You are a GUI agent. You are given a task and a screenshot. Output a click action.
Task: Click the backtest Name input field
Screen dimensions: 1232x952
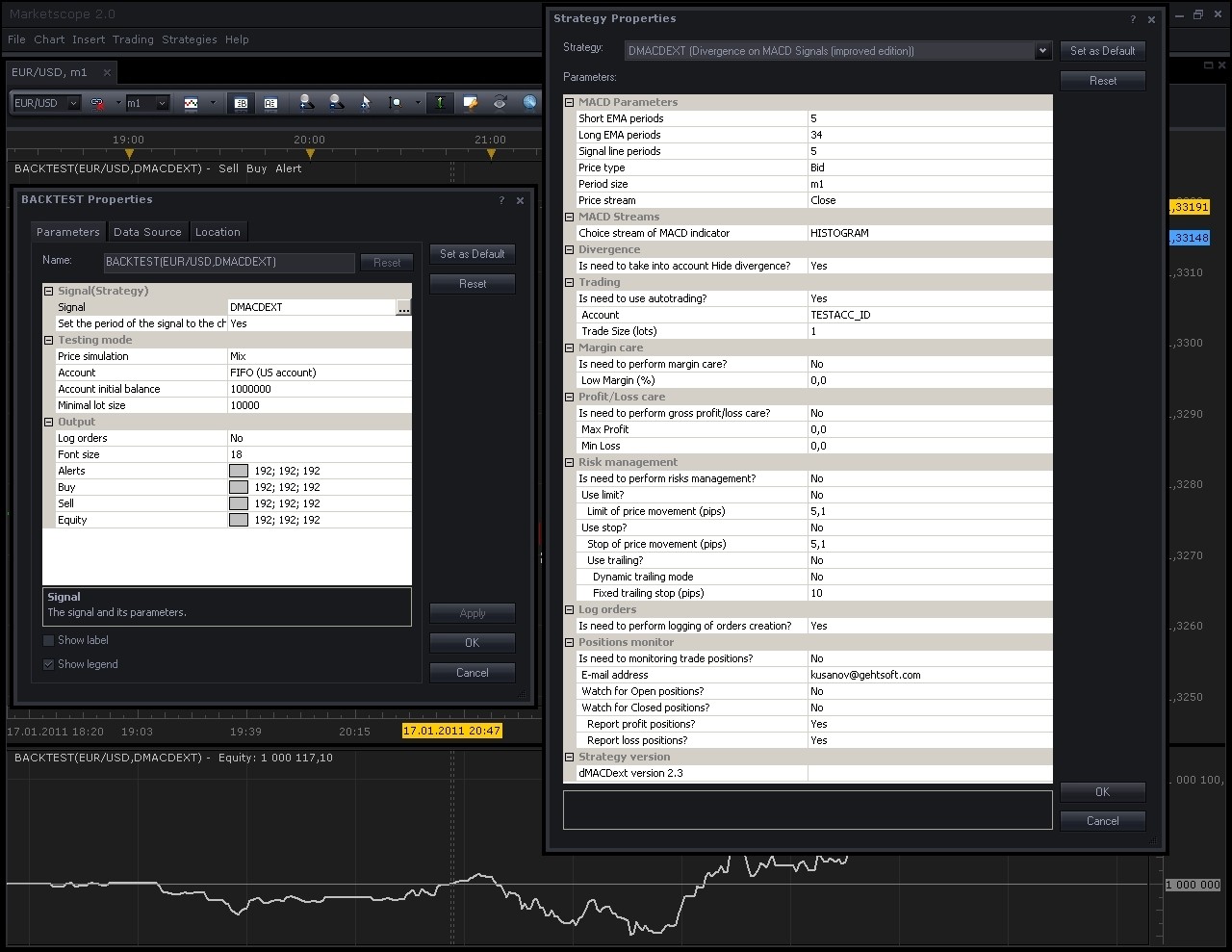(229, 262)
